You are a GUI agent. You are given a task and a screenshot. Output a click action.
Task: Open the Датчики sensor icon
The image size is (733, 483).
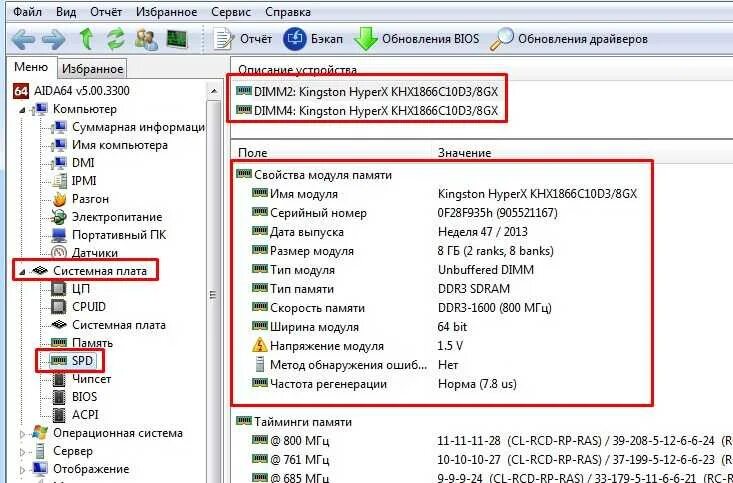click(59, 252)
